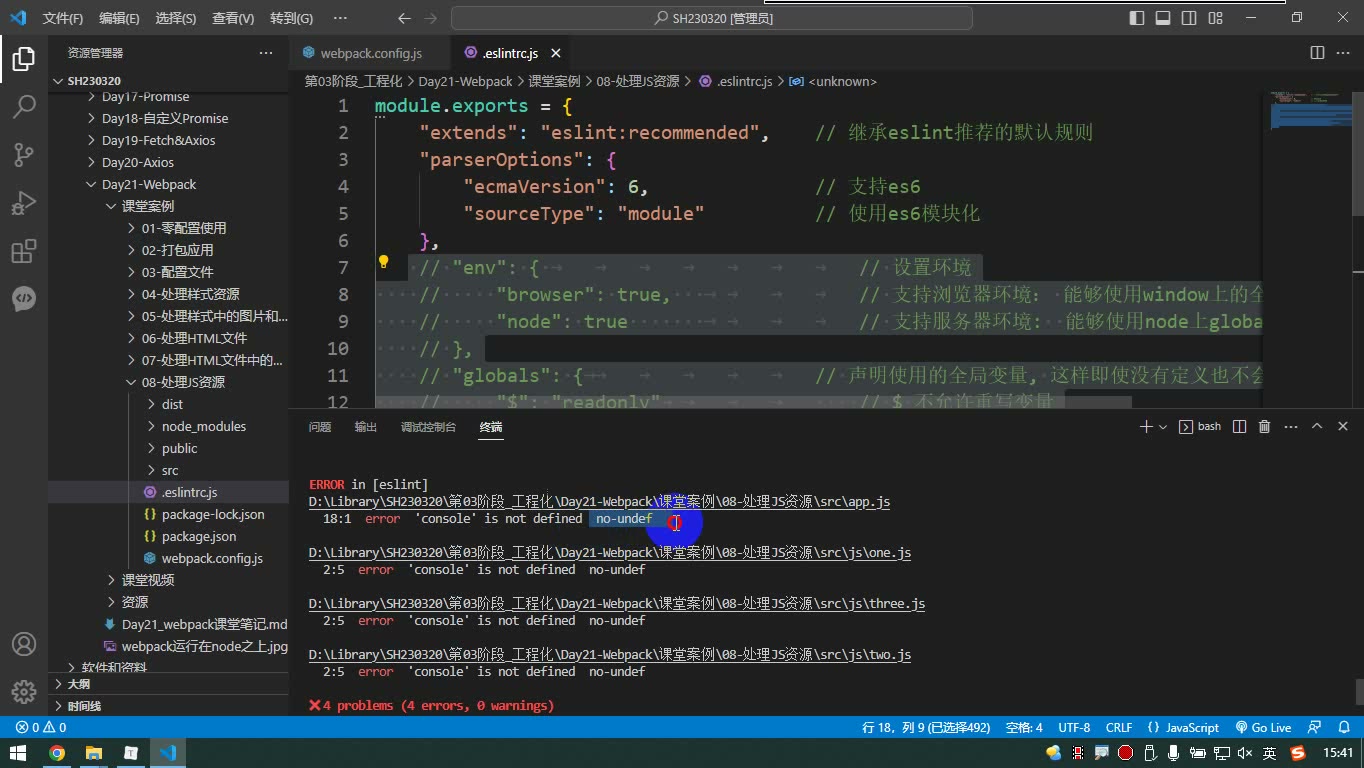The height and width of the screenshot is (768, 1364).
Task: Kill terminal with the trash icon
Action: (1264, 426)
